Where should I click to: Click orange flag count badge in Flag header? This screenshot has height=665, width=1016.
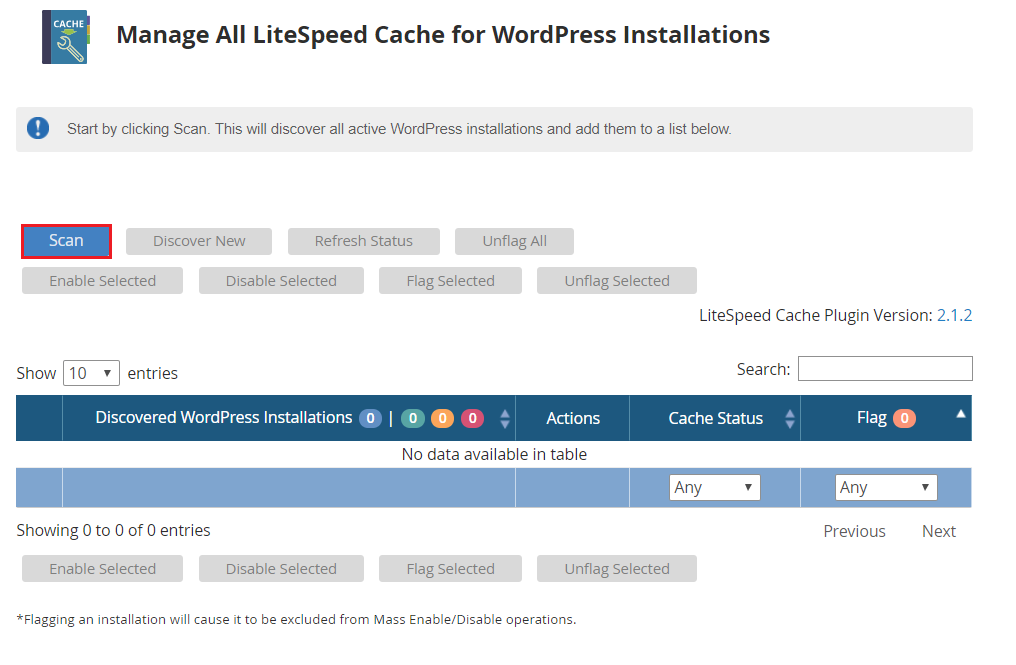pyautogui.click(x=905, y=419)
